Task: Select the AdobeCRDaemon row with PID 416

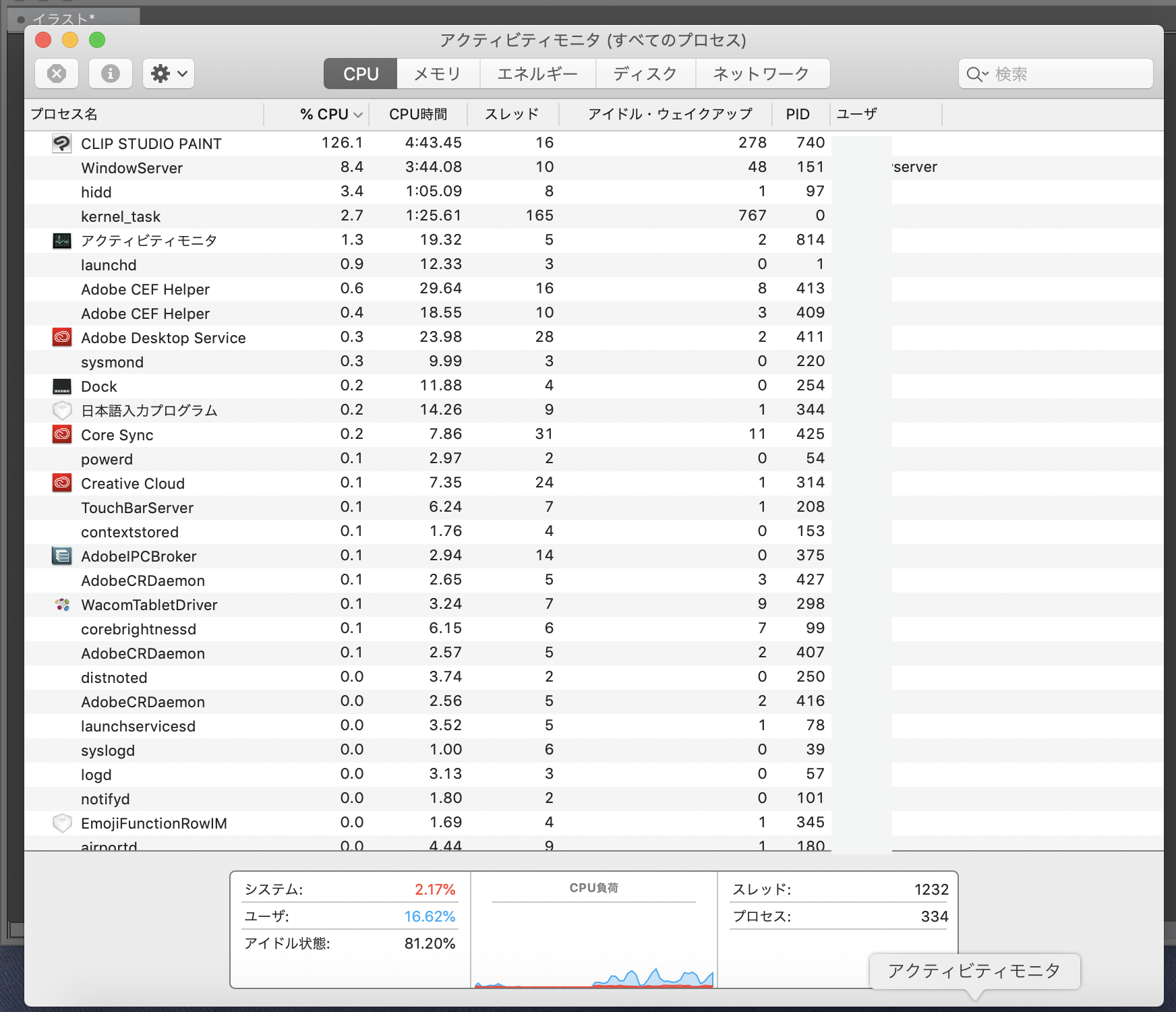Action: [x=593, y=702]
